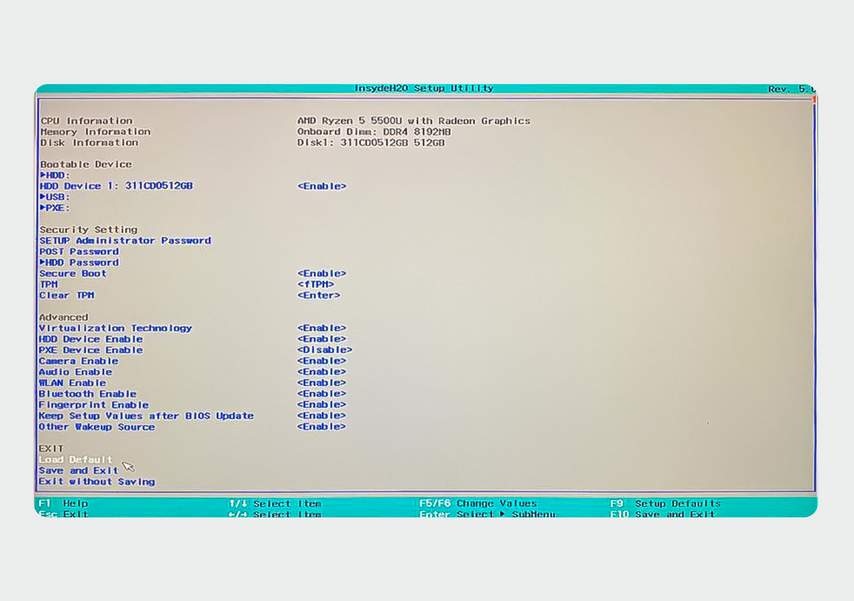Choose Load Default in EXIT section
This screenshot has width=854, height=601.
tap(76, 460)
